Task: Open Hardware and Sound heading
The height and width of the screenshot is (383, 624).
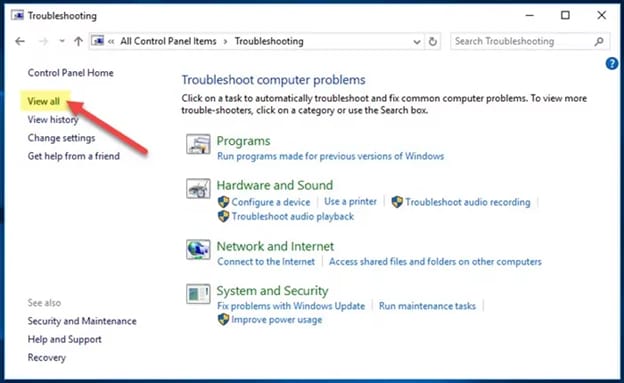Action: [x=275, y=185]
